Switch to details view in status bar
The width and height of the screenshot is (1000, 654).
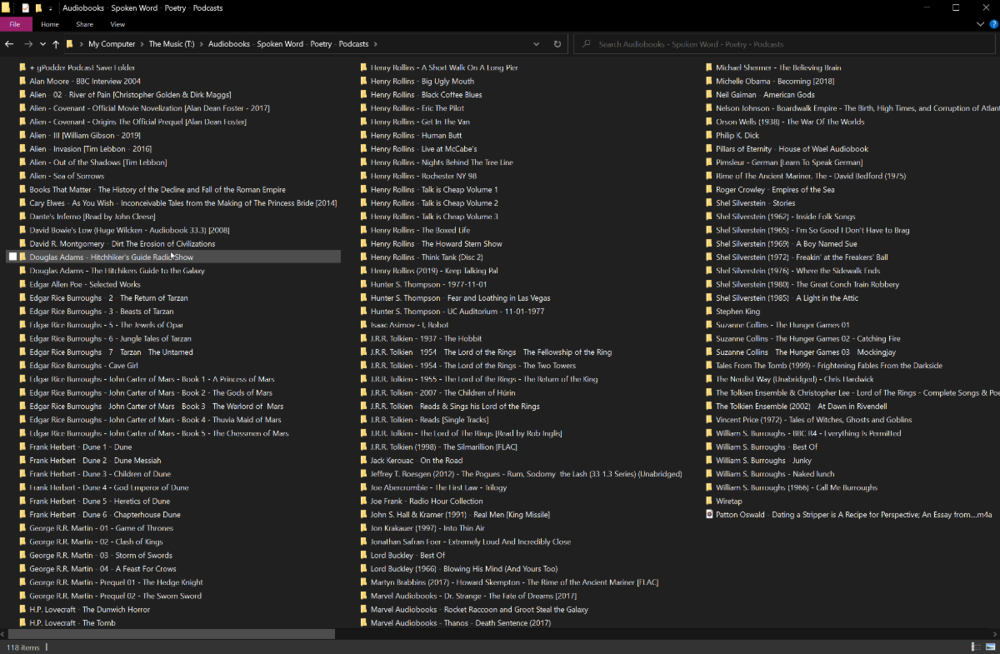click(974, 647)
